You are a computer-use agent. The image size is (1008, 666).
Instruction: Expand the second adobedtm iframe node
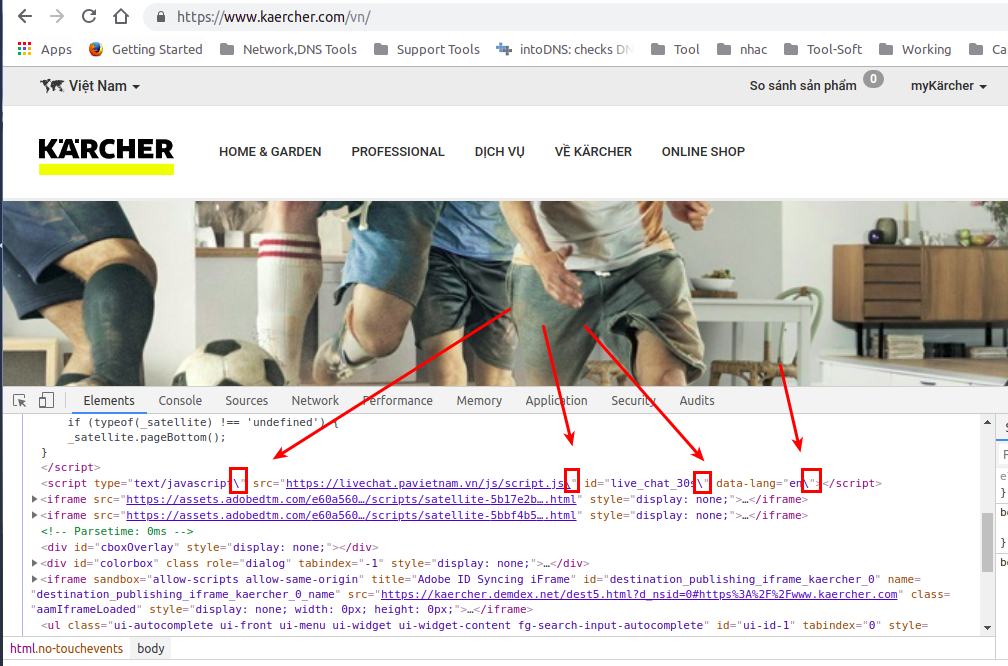(x=34, y=515)
